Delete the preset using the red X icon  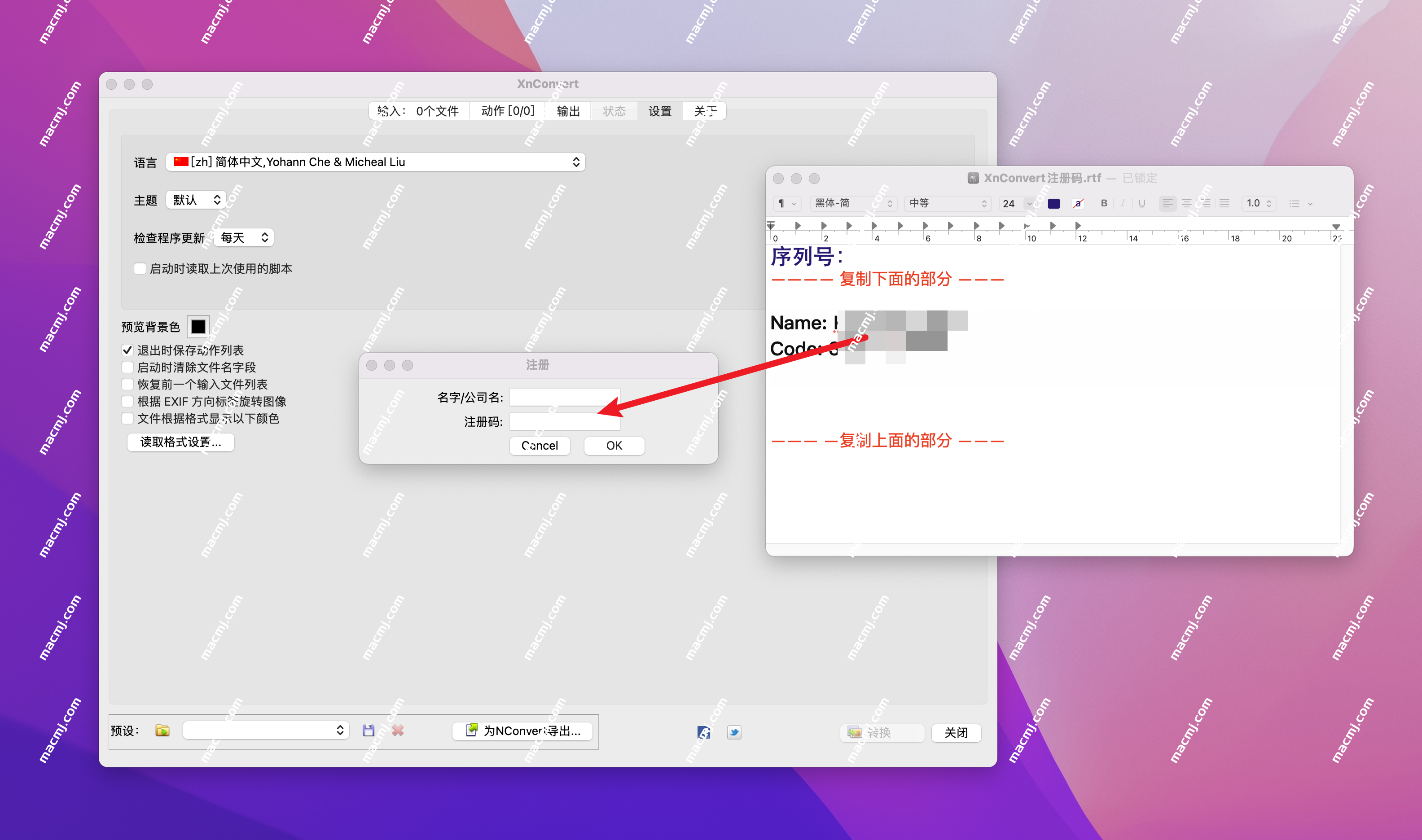398,731
